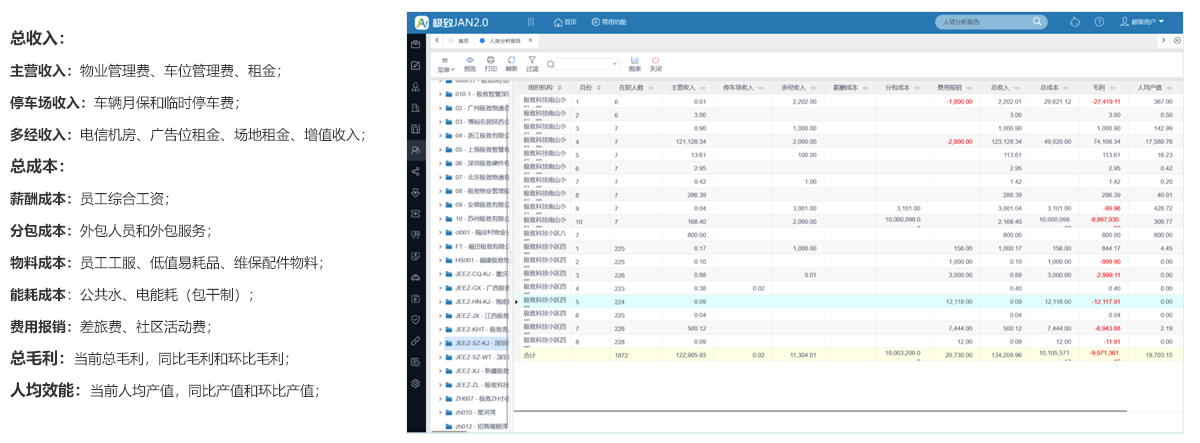Image resolution: width=1200 pixels, height=443 pixels.
Task: Expand the 02 - 广州 tree node
Action: coord(440,107)
